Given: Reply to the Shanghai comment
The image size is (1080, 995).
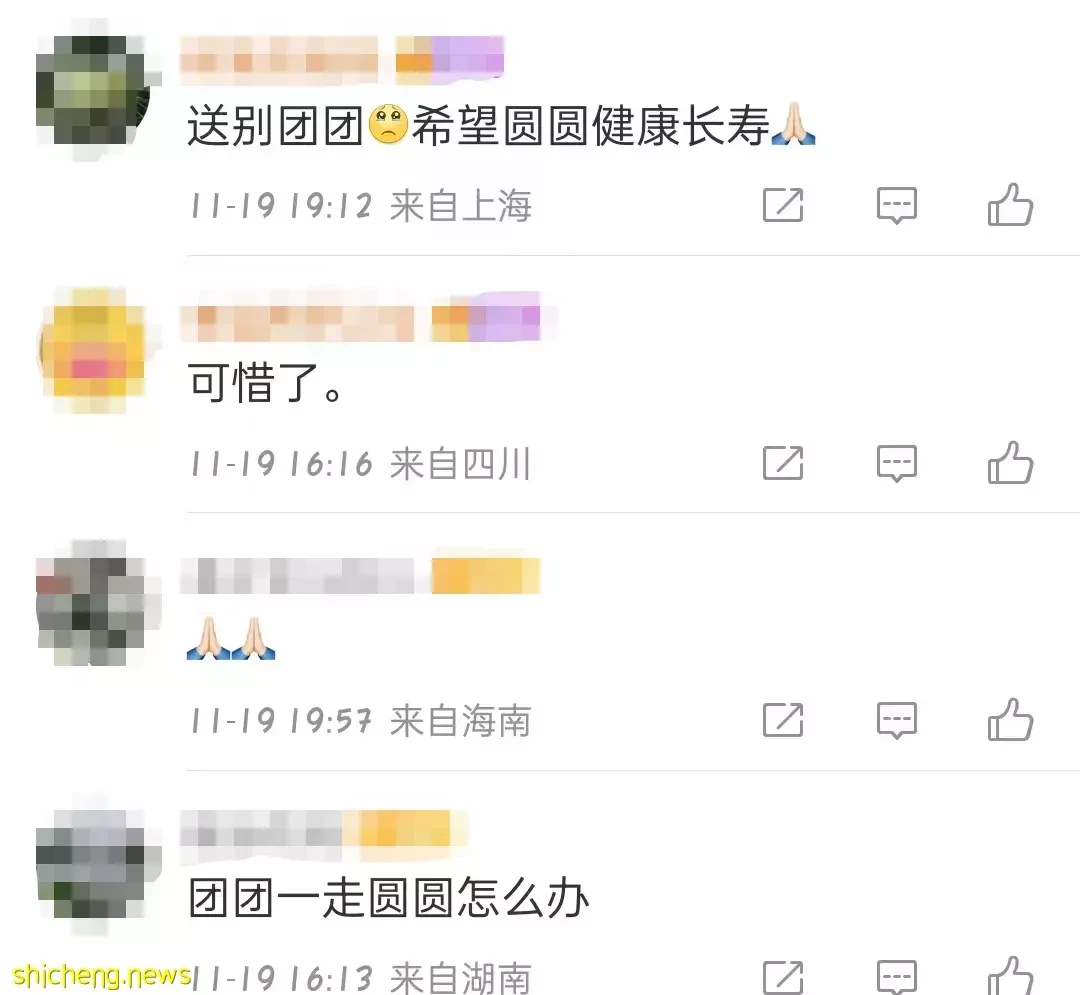Looking at the screenshot, I should pos(897,205).
